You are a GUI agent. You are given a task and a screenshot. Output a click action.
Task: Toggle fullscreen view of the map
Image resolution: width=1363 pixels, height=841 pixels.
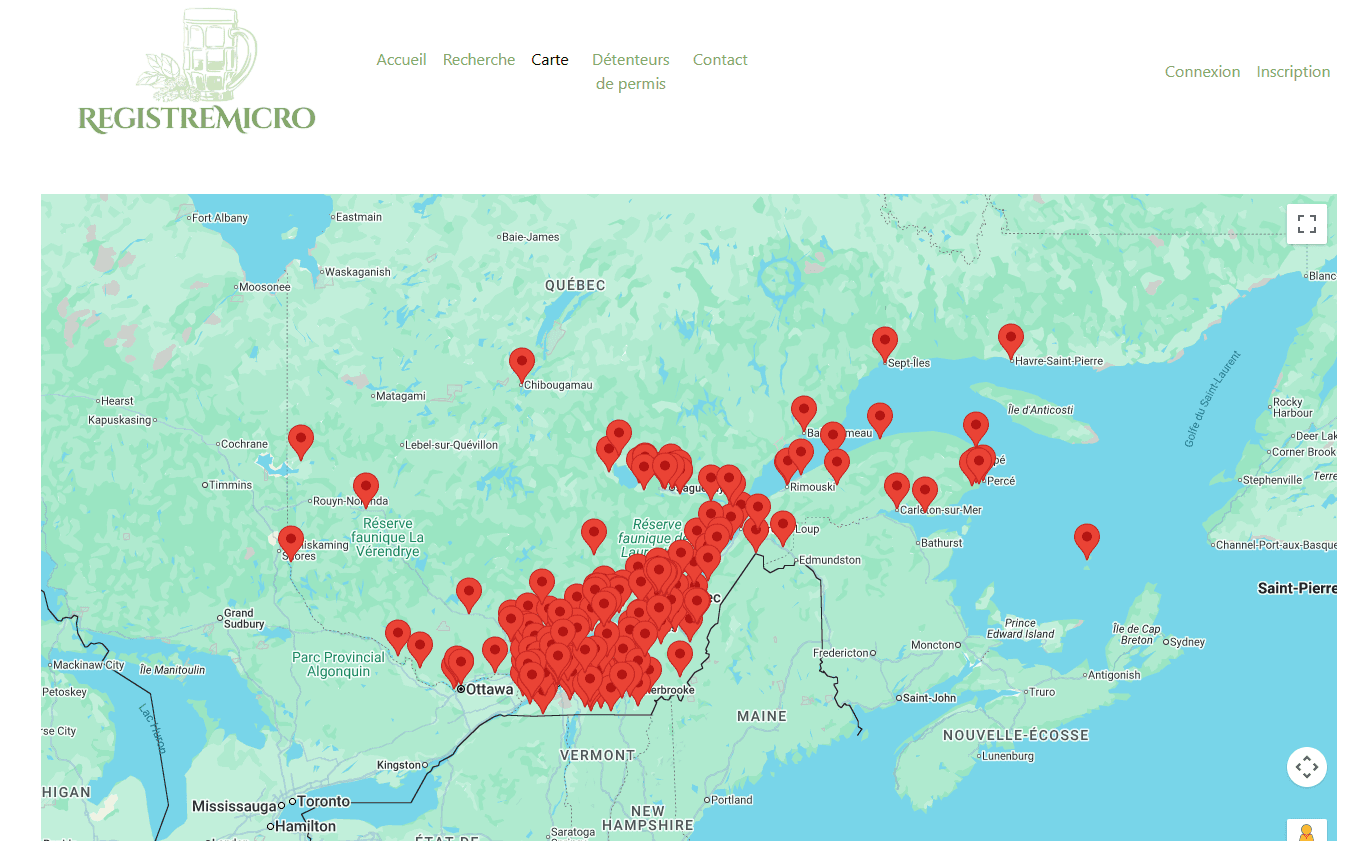(1306, 224)
